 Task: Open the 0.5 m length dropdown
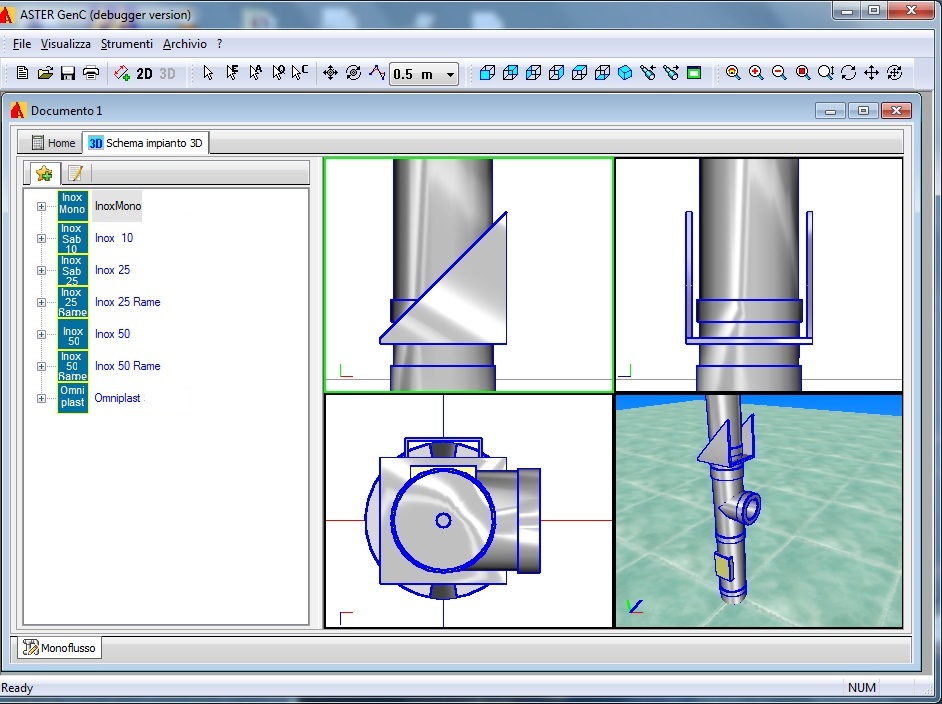pyautogui.click(x=450, y=74)
